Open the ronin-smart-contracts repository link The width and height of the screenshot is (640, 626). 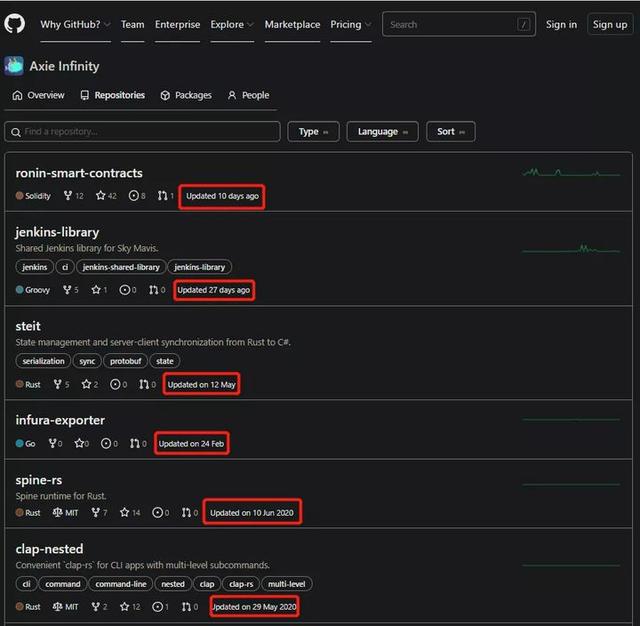79,173
